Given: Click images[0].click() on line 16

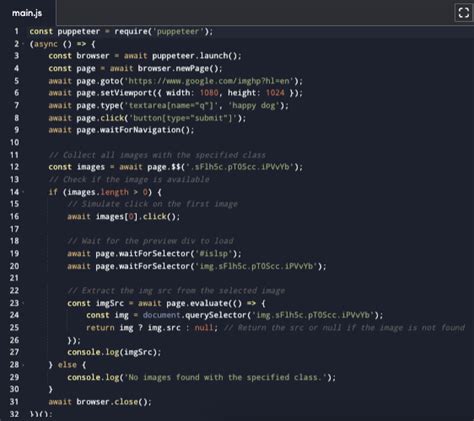Looking at the screenshot, I should [x=136, y=217].
